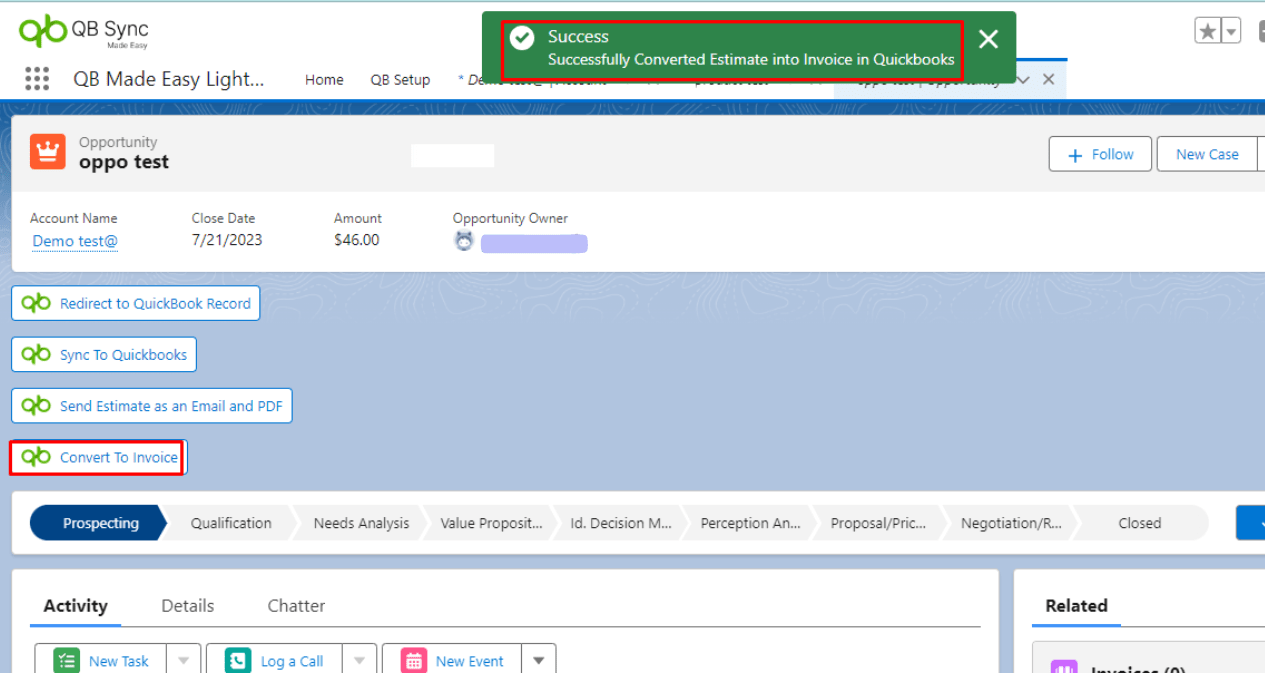Select the Qualification stage
This screenshot has width=1265, height=673.
(x=231, y=523)
